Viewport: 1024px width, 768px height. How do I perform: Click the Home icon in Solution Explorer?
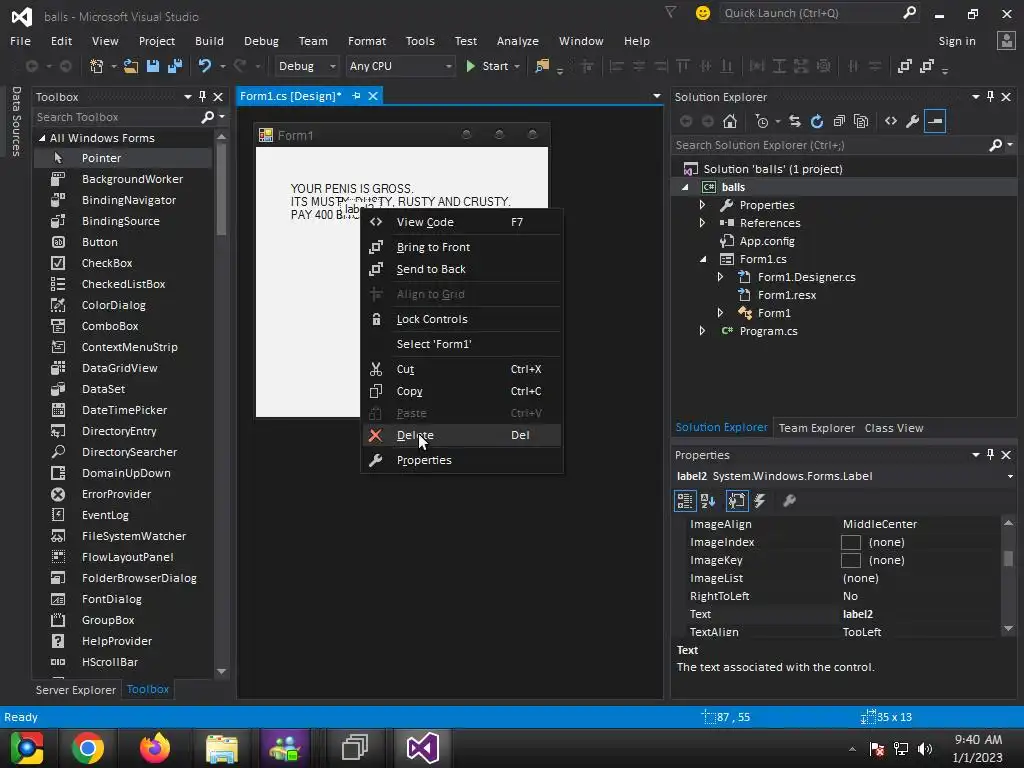730,121
